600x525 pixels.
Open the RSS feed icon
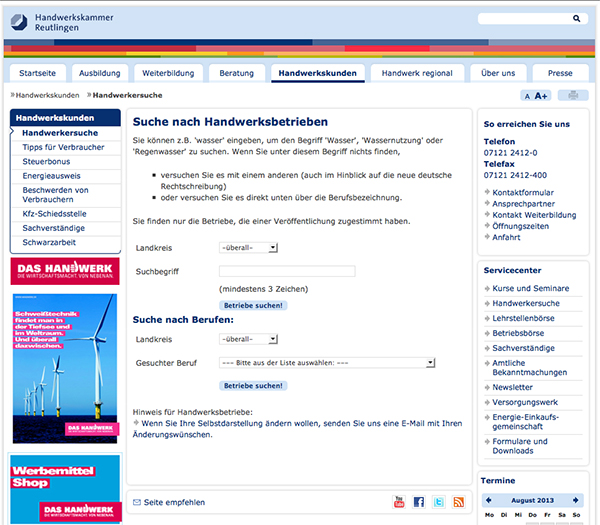[459, 502]
